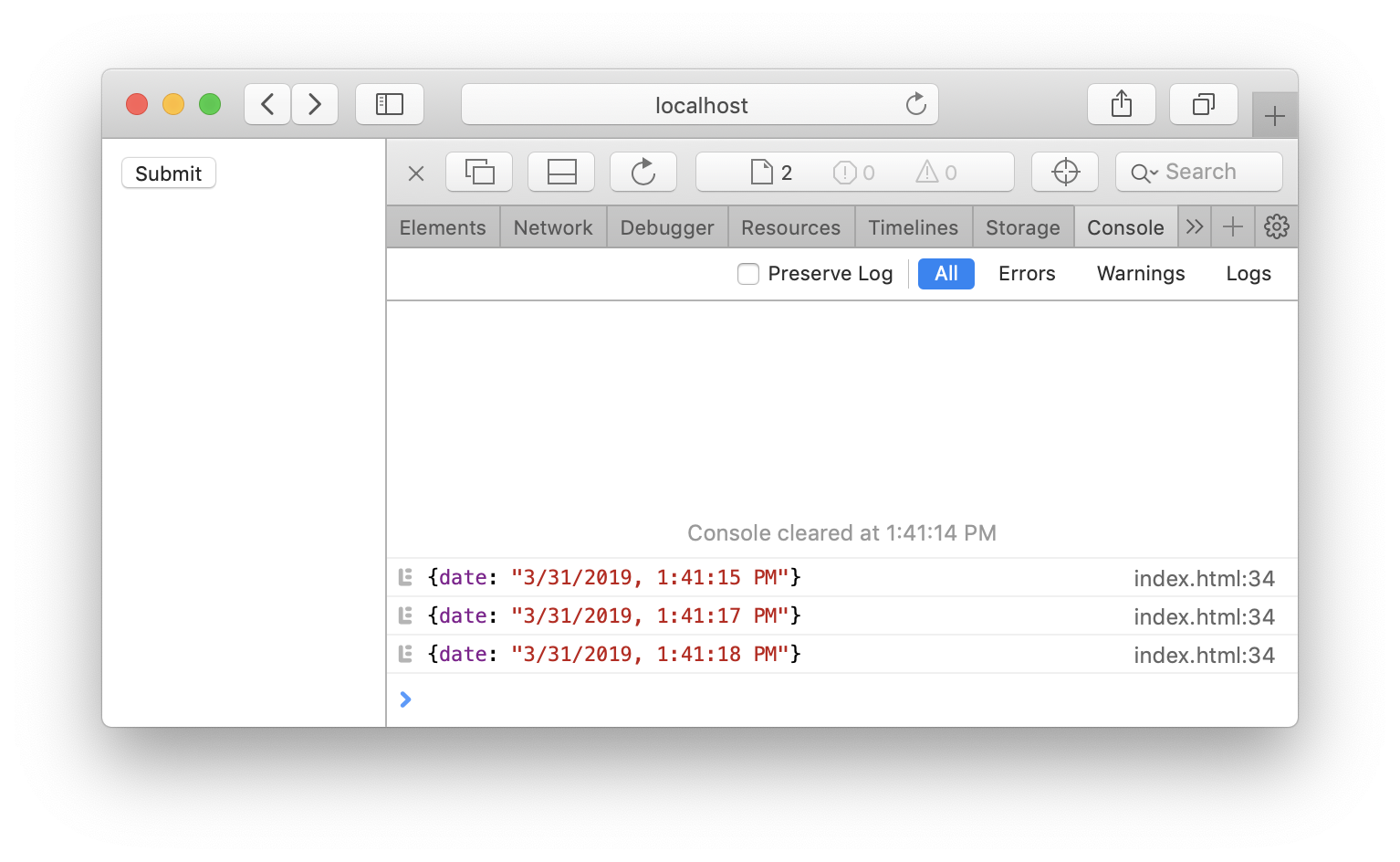
Task: Filter the console by Warnings
Action: (x=1141, y=274)
